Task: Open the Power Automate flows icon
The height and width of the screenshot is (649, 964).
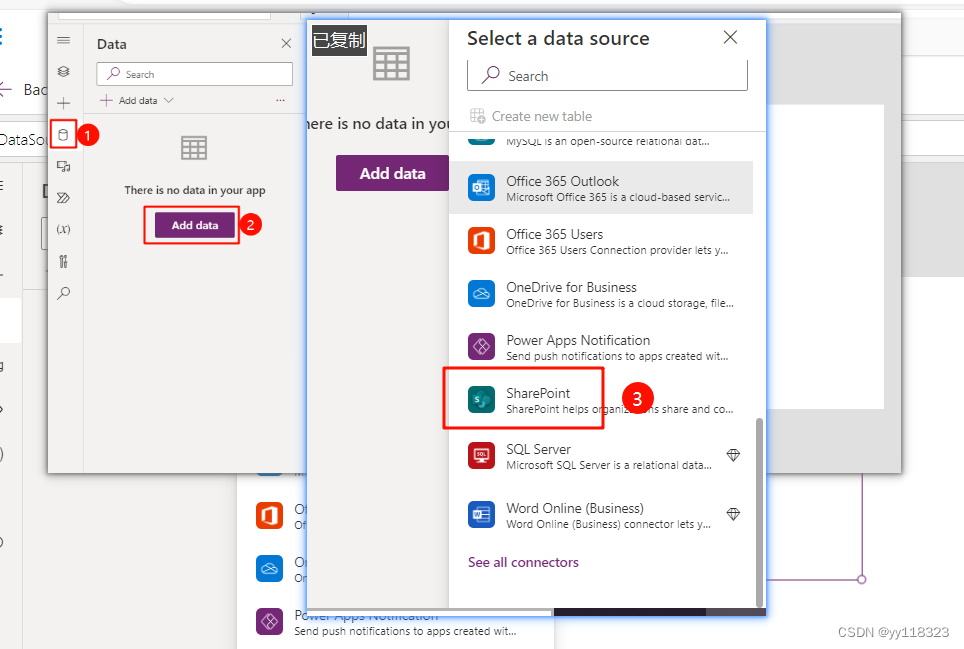Action: (63, 198)
